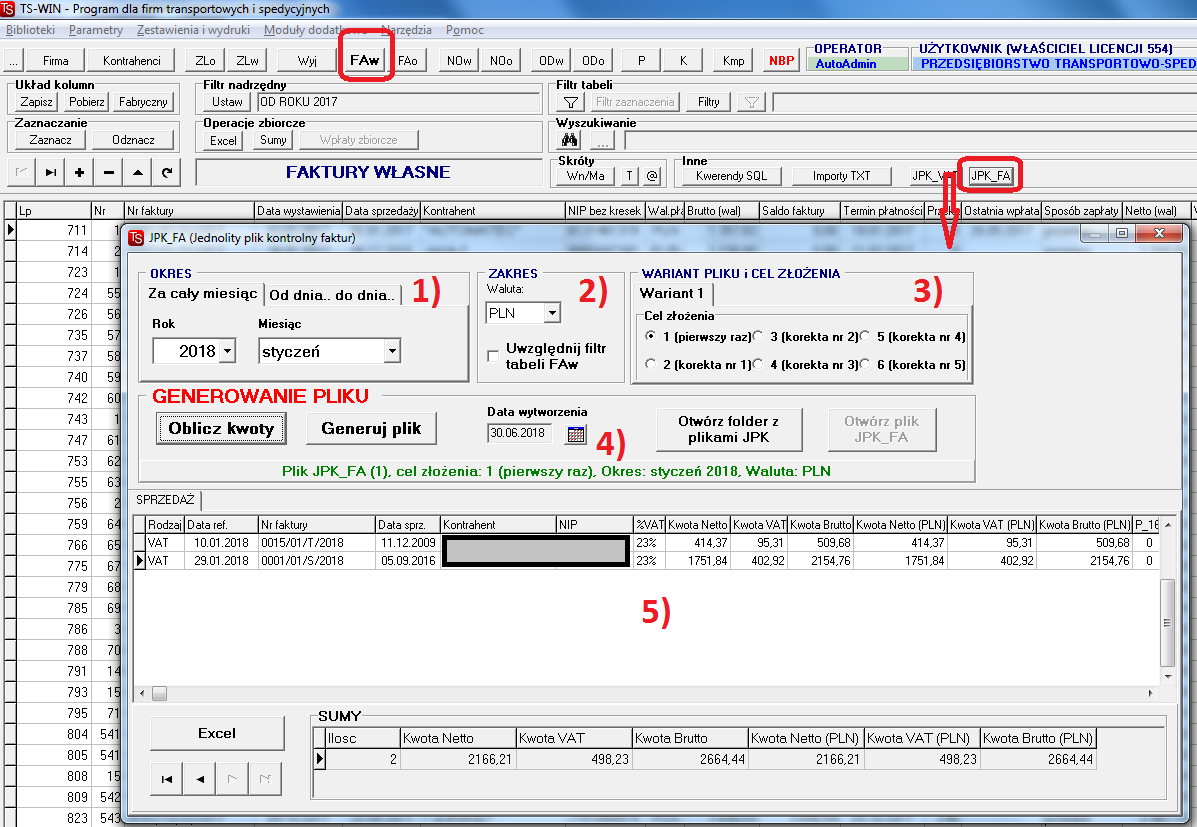The height and width of the screenshot is (827, 1197).
Task: Click the Oblicz kwoty button
Action: coord(221,428)
